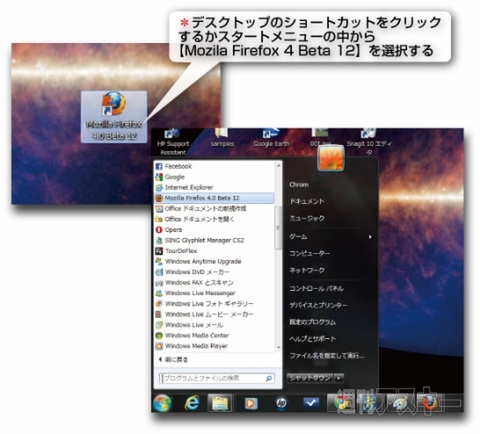Open Office ドキュメントの新規作成

pyautogui.click(x=214, y=208)
